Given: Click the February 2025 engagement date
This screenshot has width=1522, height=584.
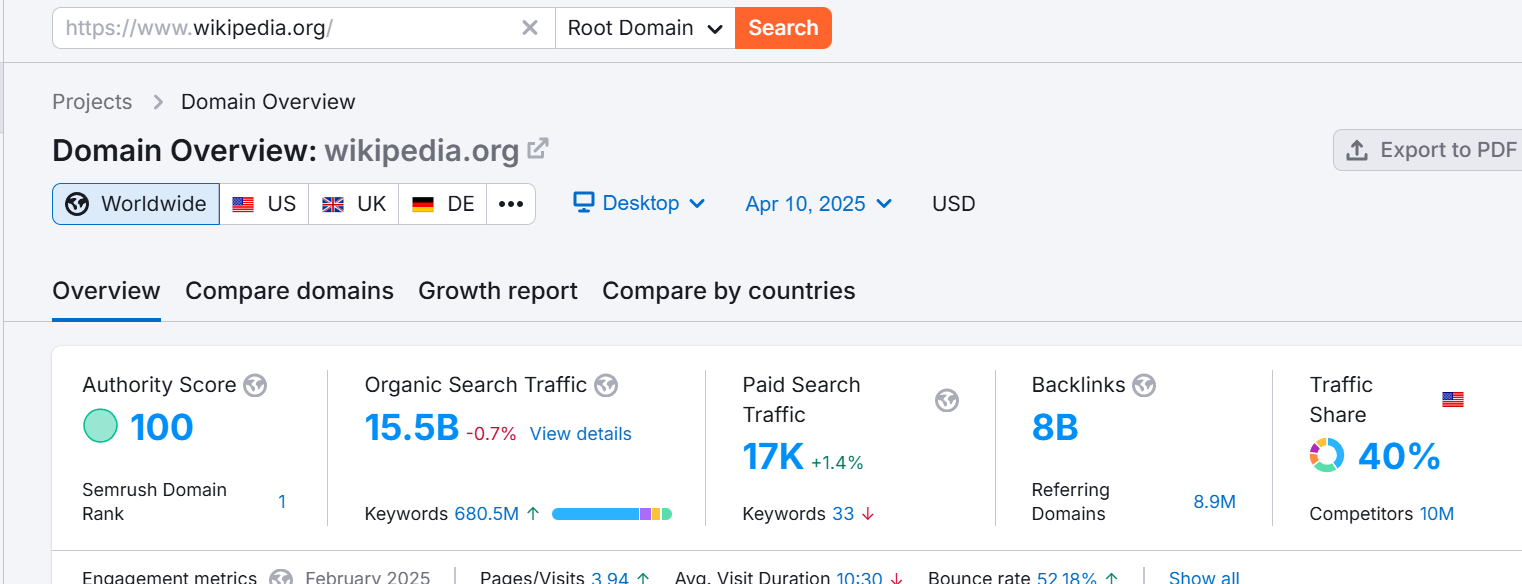Looking at the screenshot, I should (x=368, y=578).
